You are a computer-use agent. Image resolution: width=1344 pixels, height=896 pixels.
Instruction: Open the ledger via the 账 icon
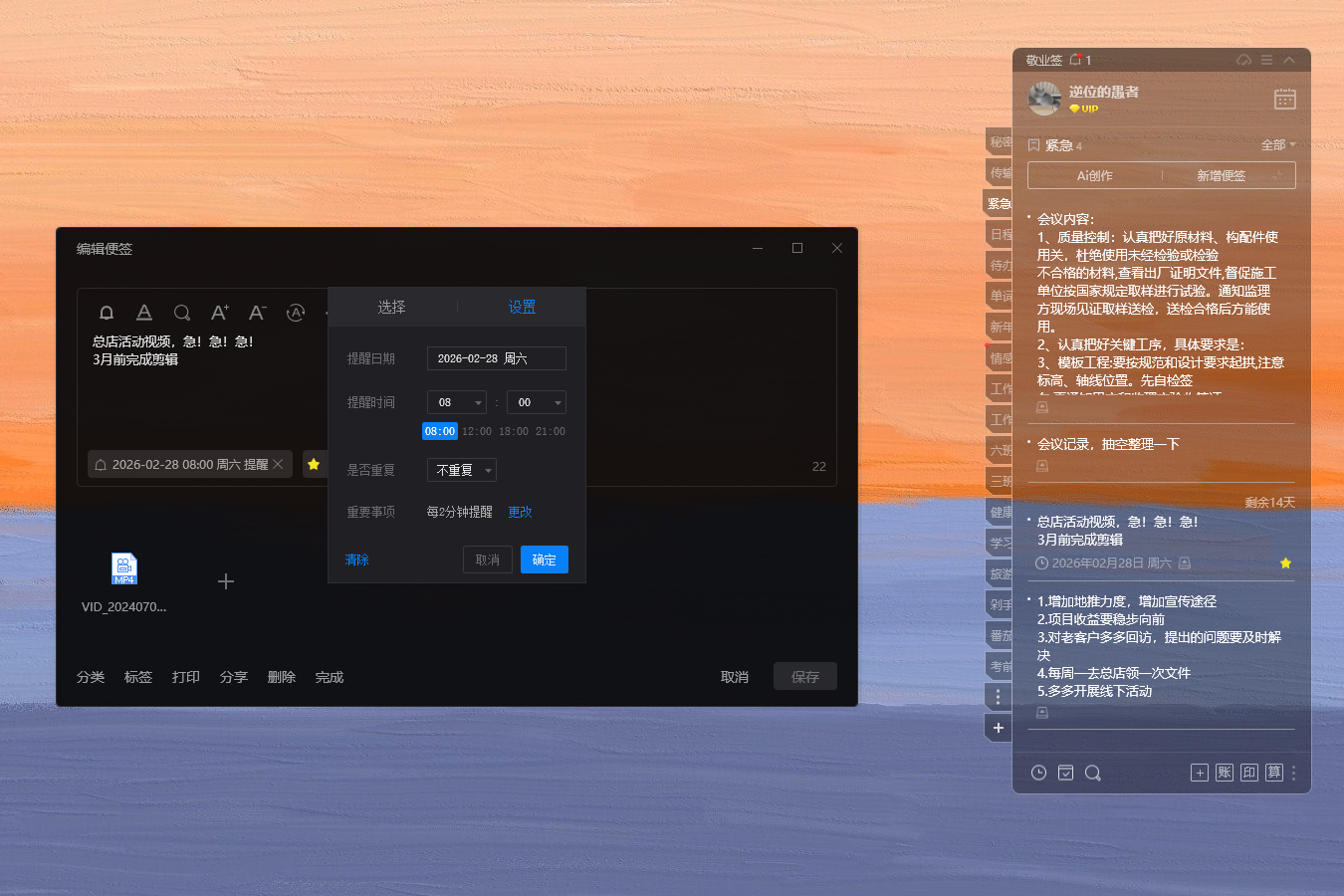[1224, 773]
